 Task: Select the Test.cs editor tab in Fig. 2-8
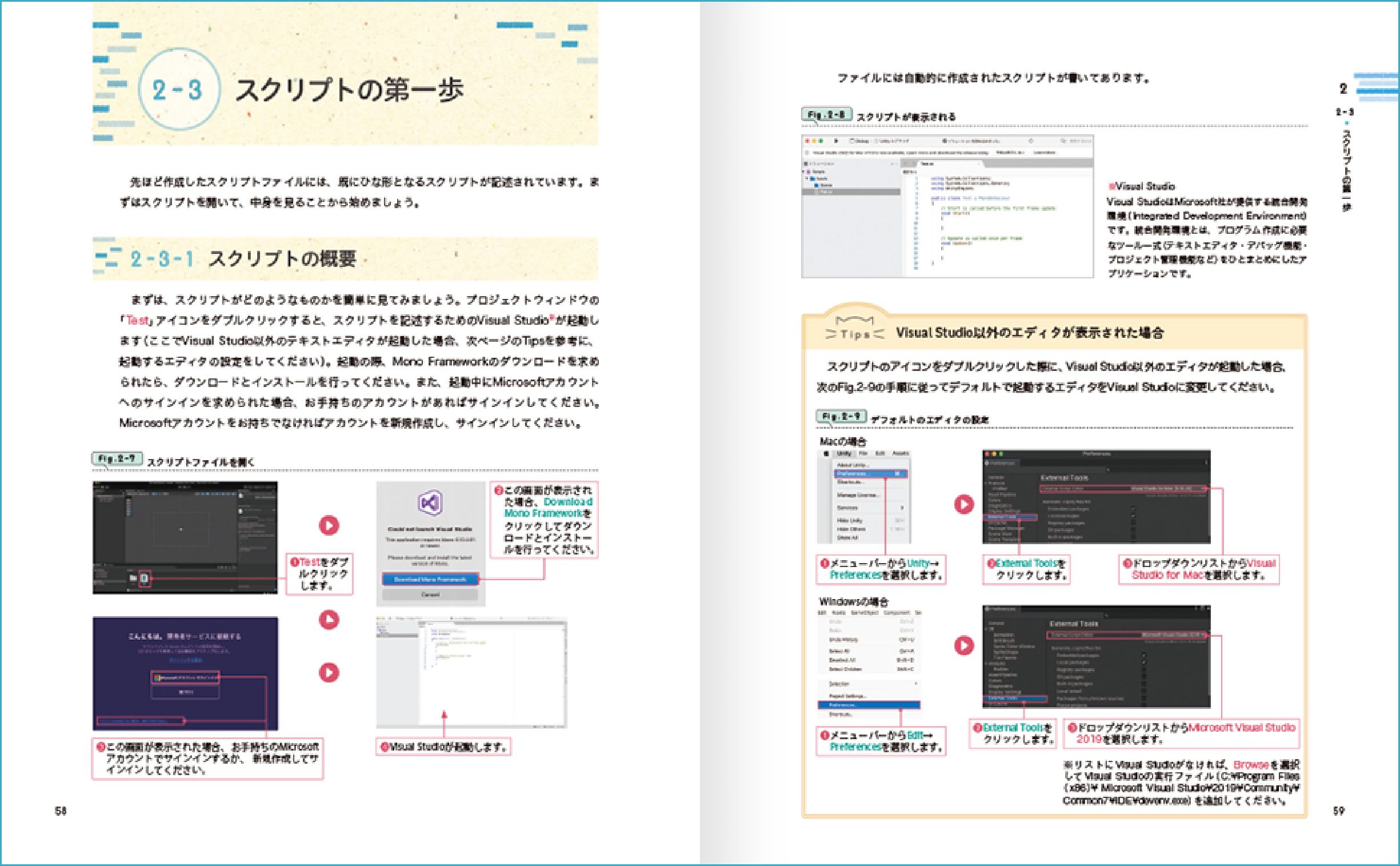[x=950, y=164]
